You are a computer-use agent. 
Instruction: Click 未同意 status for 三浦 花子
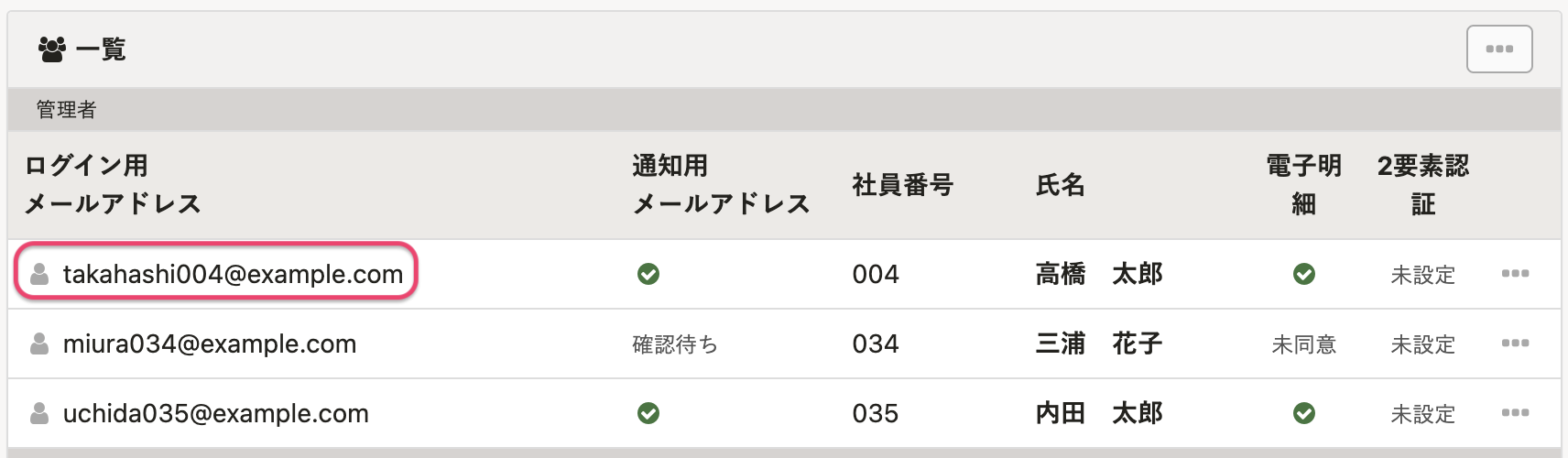click(x=1304, y=344)
